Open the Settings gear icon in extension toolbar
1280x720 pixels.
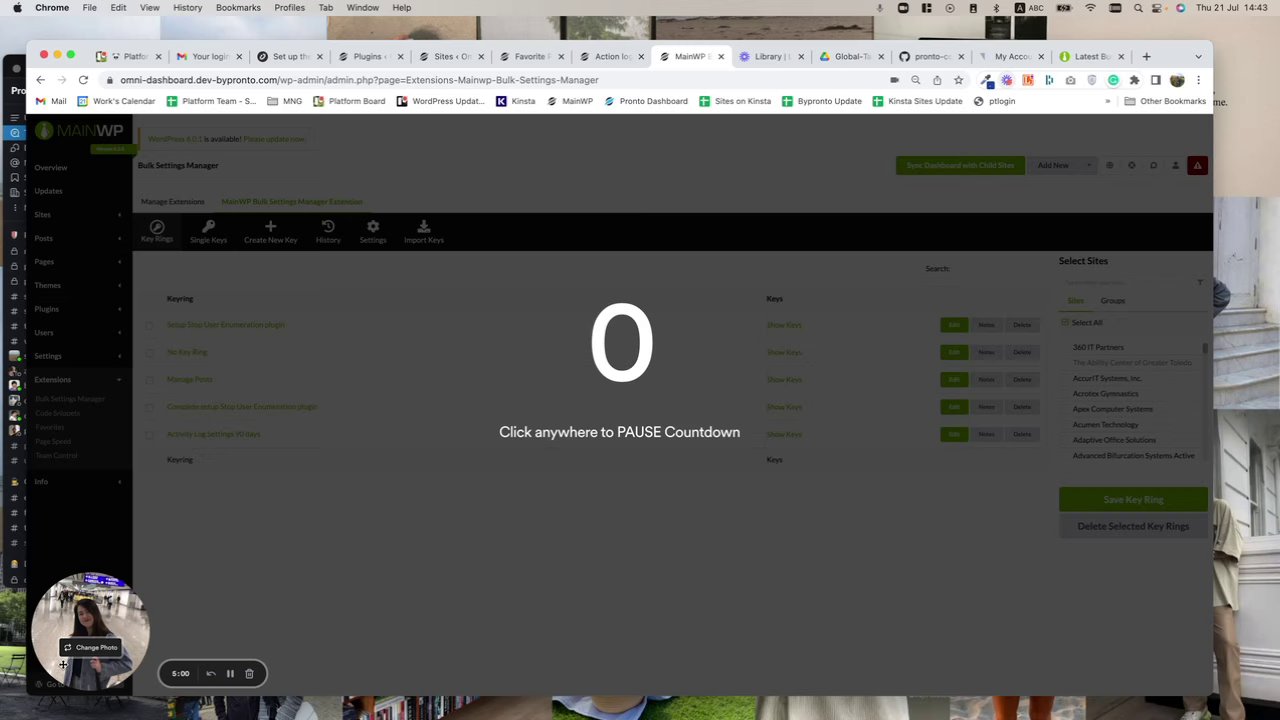click(373, 227)
